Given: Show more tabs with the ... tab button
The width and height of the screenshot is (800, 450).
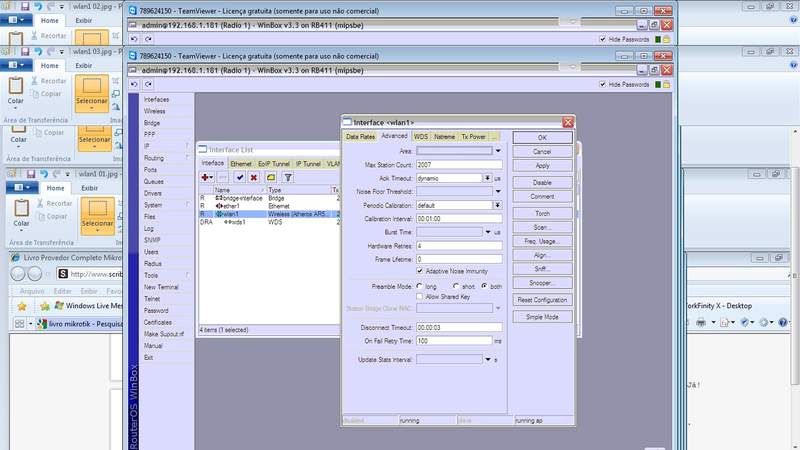Looking at the screenshot, I should pos(494,137).
